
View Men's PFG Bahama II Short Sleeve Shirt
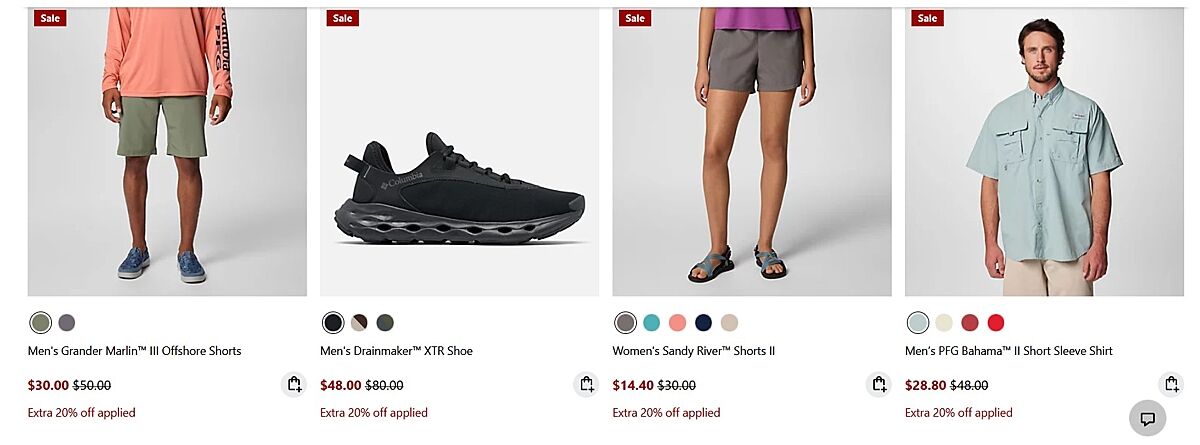click(x=1008, y=351)
